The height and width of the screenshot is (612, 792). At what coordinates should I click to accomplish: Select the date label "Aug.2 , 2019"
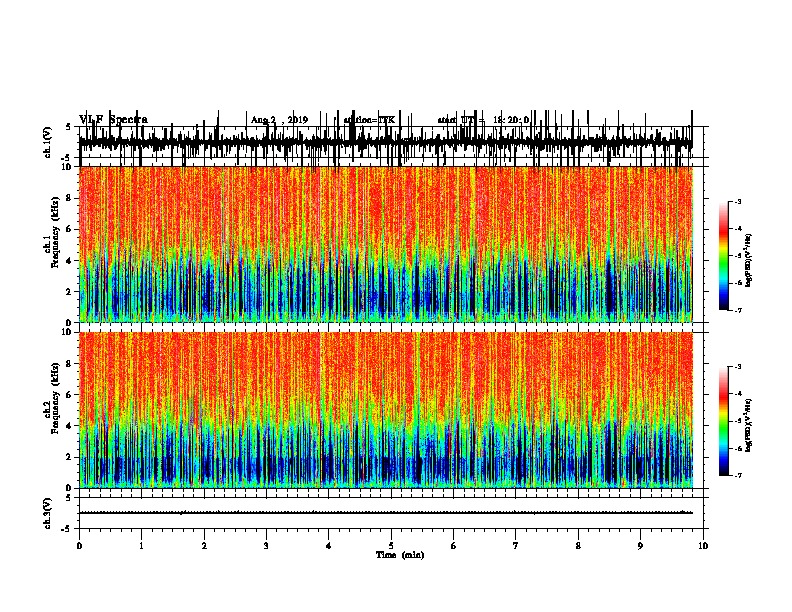click(279, 120)
